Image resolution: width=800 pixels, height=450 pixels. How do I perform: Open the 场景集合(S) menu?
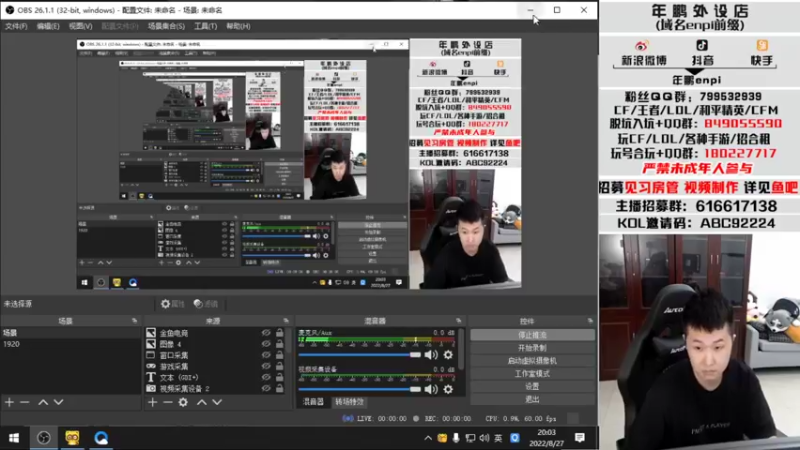point(166,26)
